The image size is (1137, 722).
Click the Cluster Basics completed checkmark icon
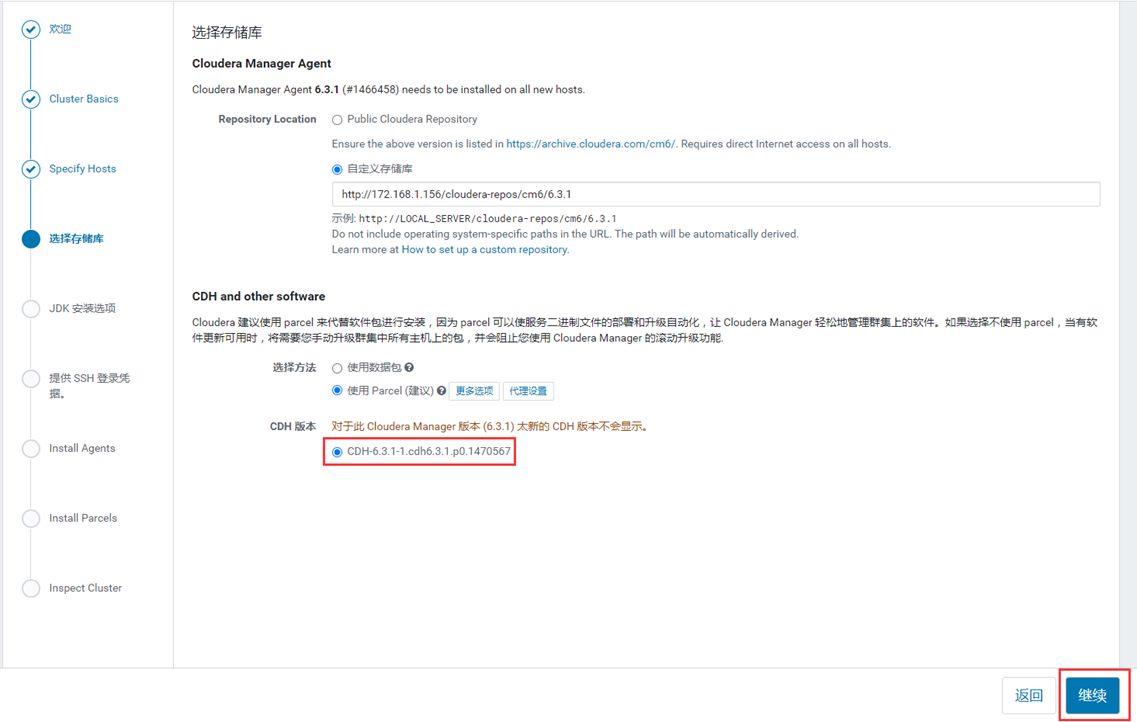tap(30, 99)
